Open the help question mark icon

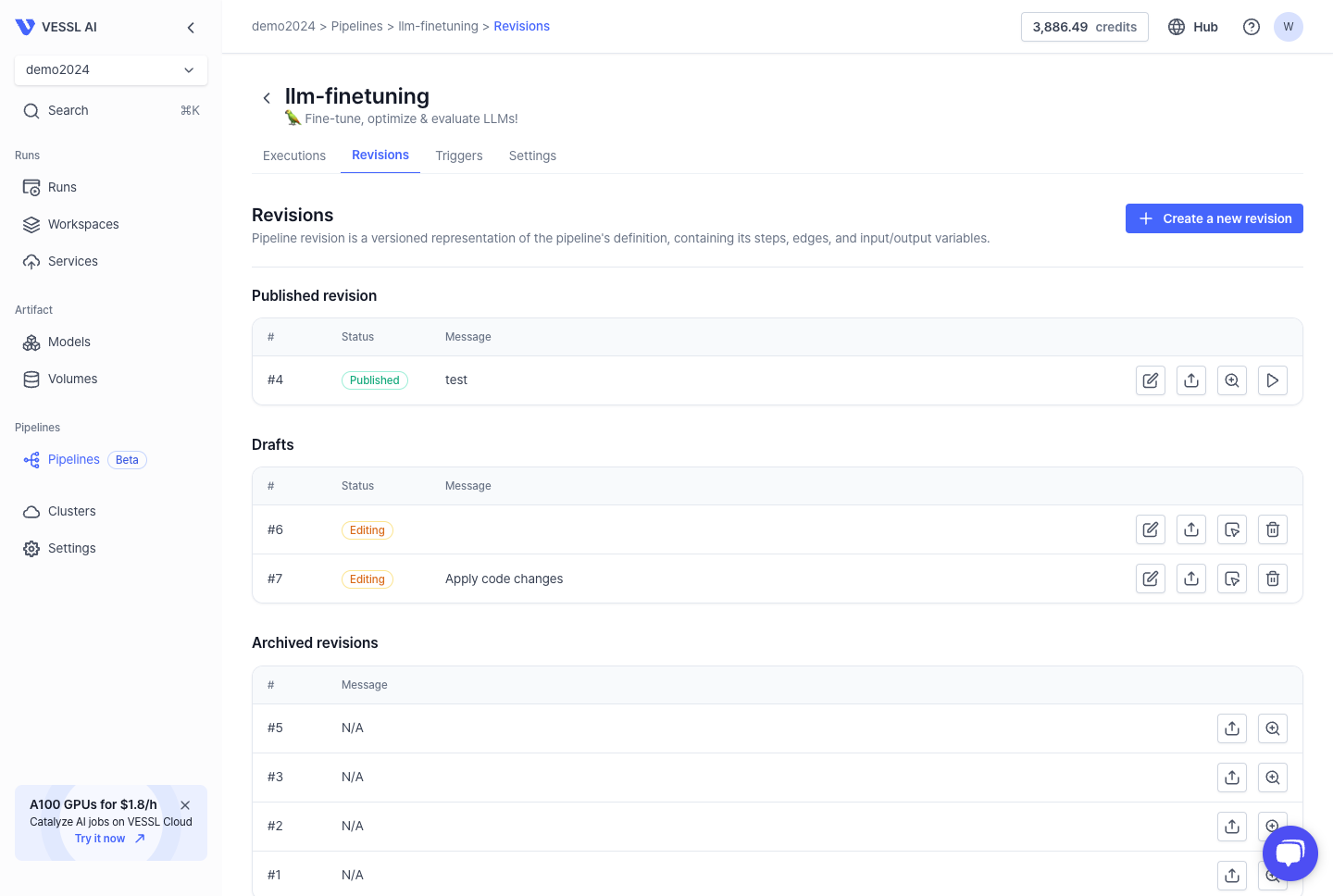pos(1252,27)
